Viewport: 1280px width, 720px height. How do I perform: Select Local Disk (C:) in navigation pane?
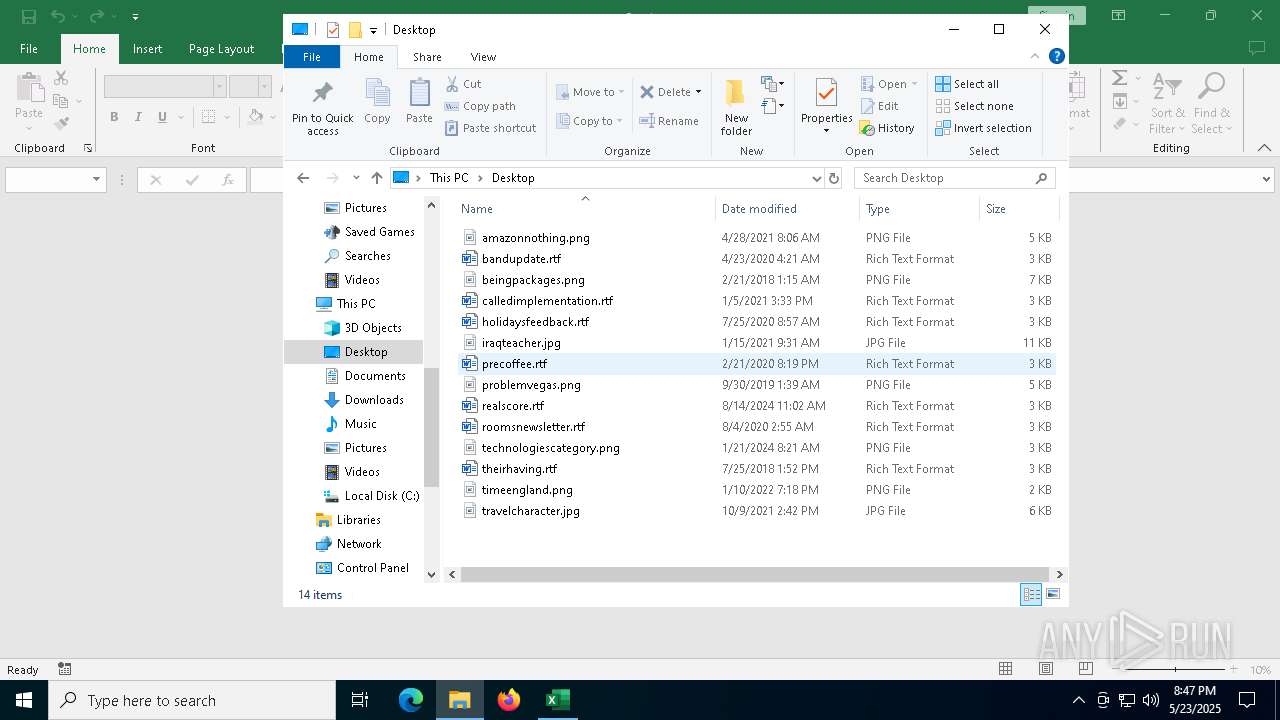pyautogui.click(x=381, y=496)
